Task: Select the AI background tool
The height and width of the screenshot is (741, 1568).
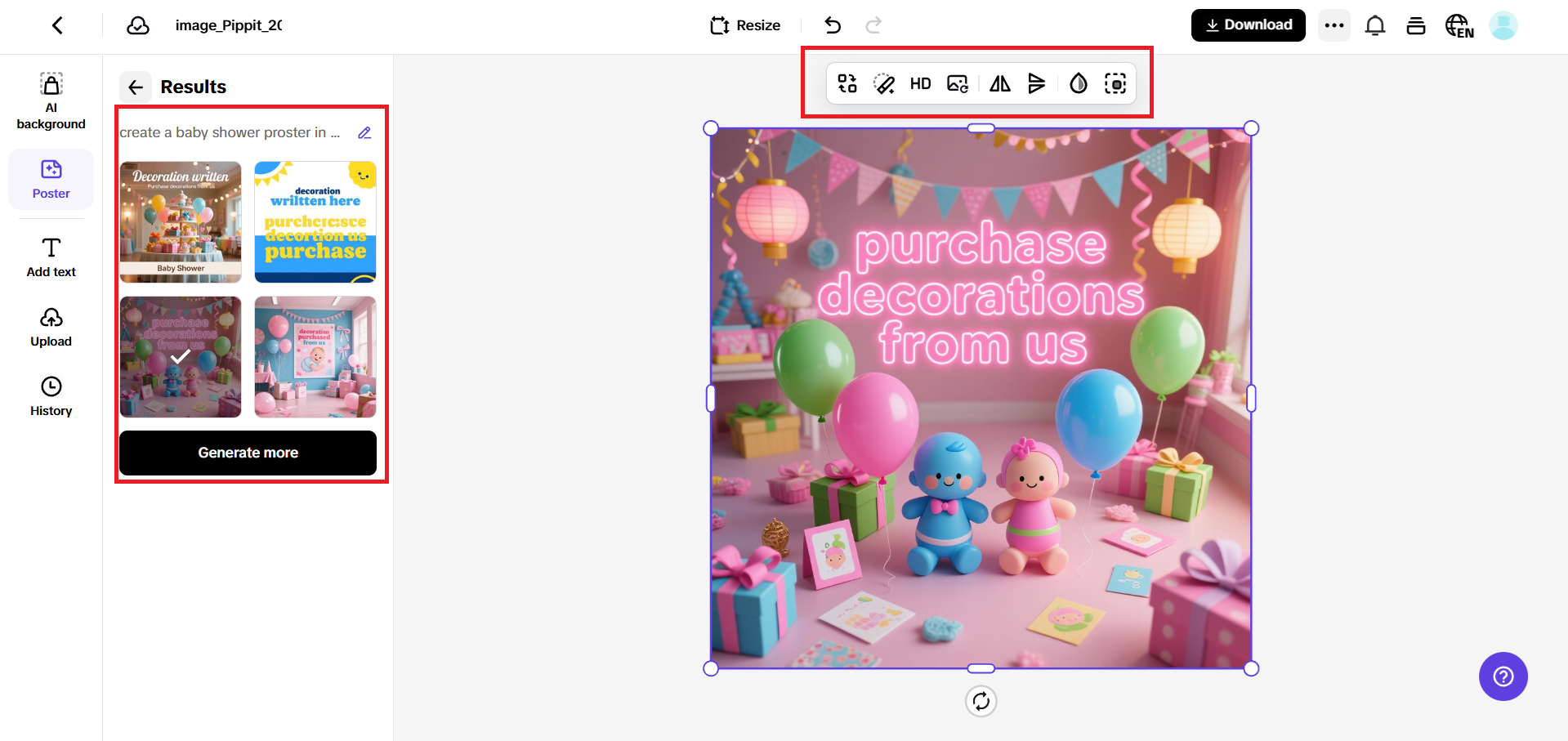Action: 51,100
